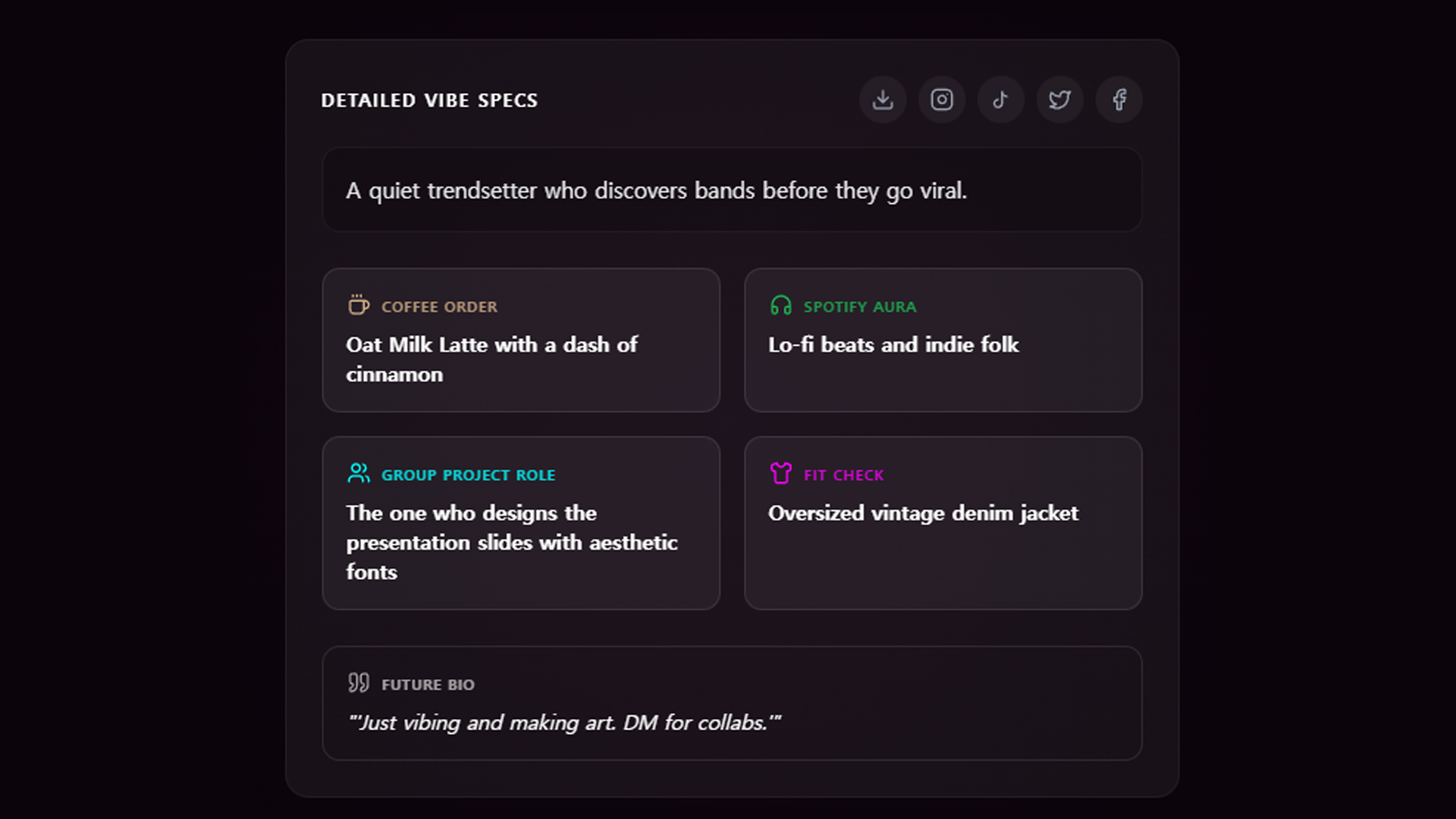Screen dimensions: 1456x819
Task: Click the quote marks icon by Future Bio
Action: [x=359, y=682]
